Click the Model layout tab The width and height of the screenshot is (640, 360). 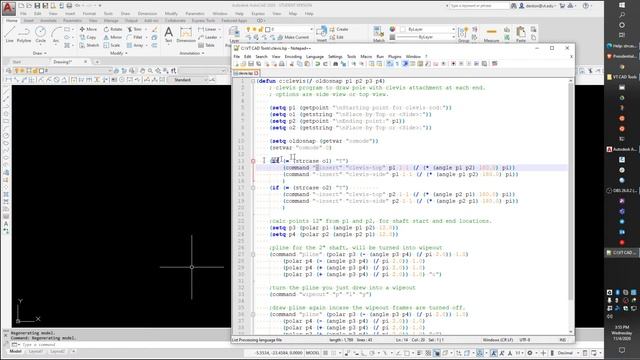click(x=16, y=351)
